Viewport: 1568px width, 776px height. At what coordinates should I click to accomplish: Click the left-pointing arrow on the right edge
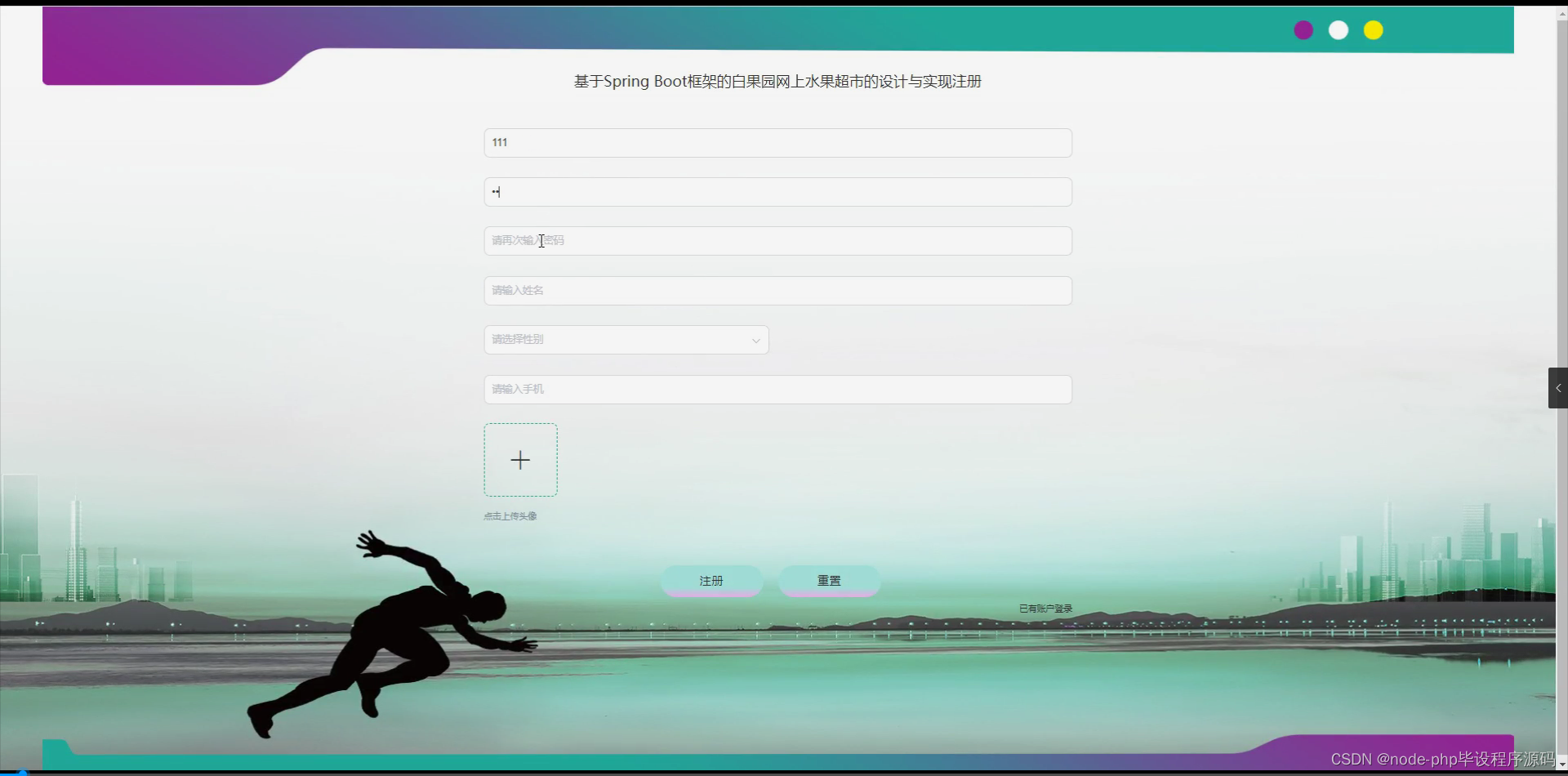point(1558,387)
